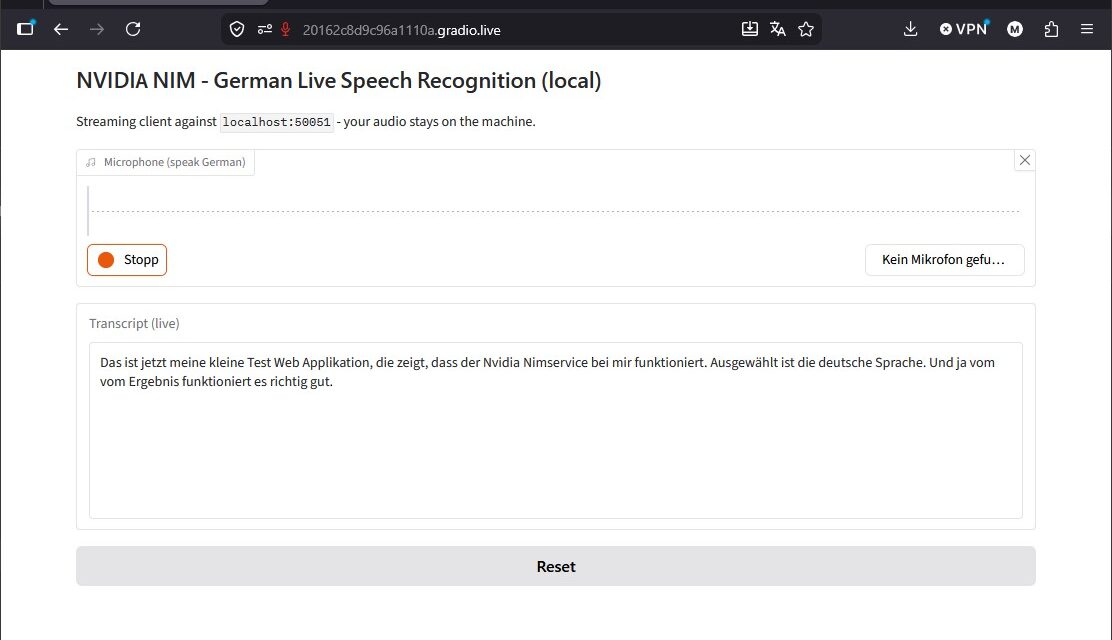Click the Reset button
Screen dimensions: 1112x640
(x=556, y=566)
